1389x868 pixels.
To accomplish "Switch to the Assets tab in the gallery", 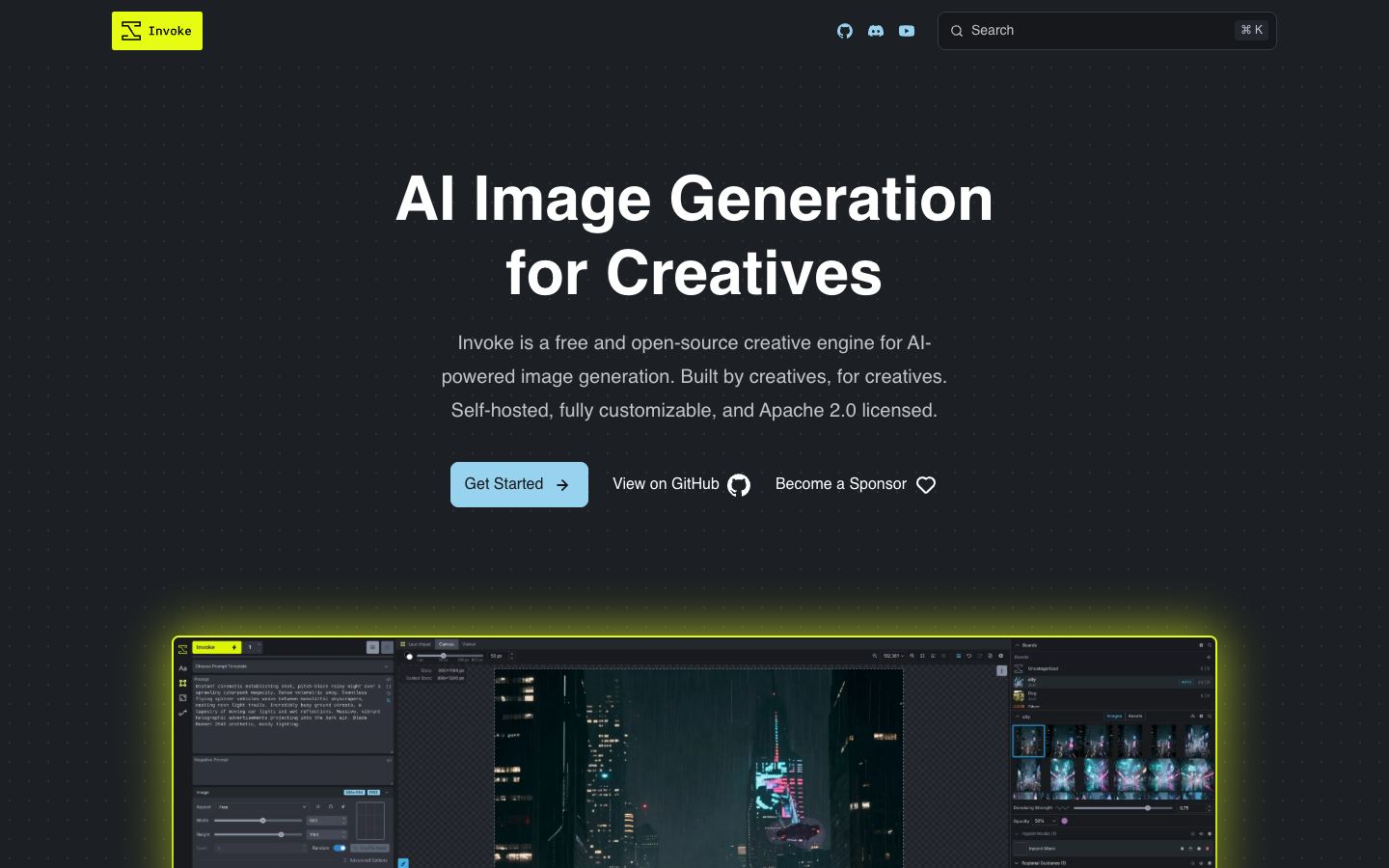I will (x=1135, y=717).
